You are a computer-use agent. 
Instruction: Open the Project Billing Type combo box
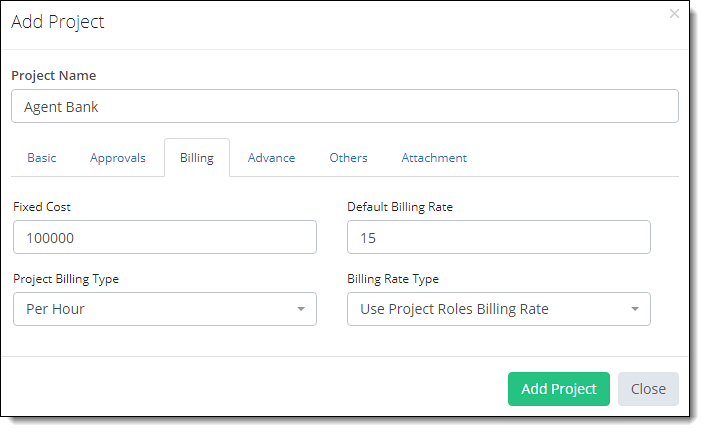(165, 309)
